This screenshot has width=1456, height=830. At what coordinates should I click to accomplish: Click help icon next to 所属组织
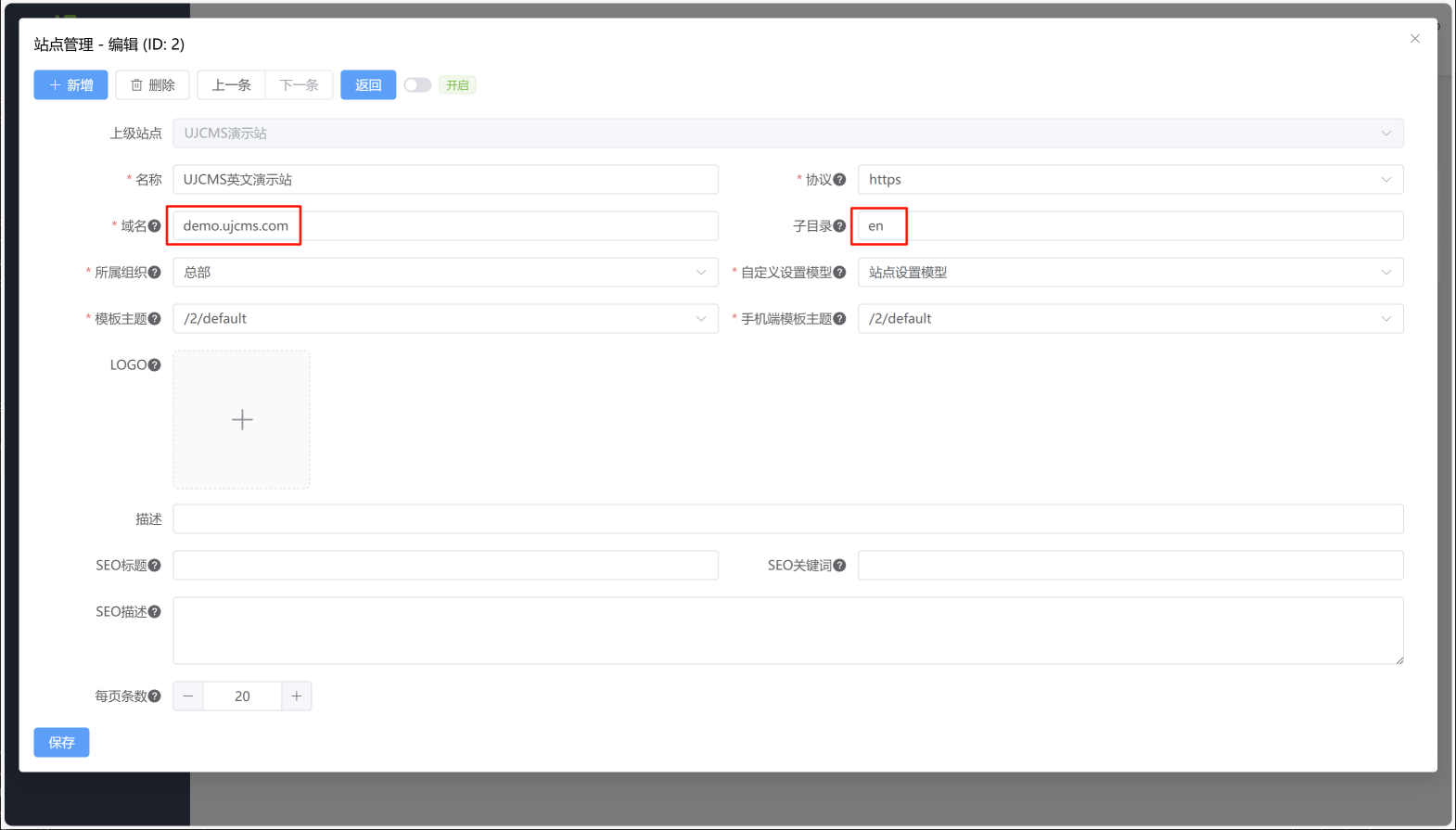(x=155, y=273)
